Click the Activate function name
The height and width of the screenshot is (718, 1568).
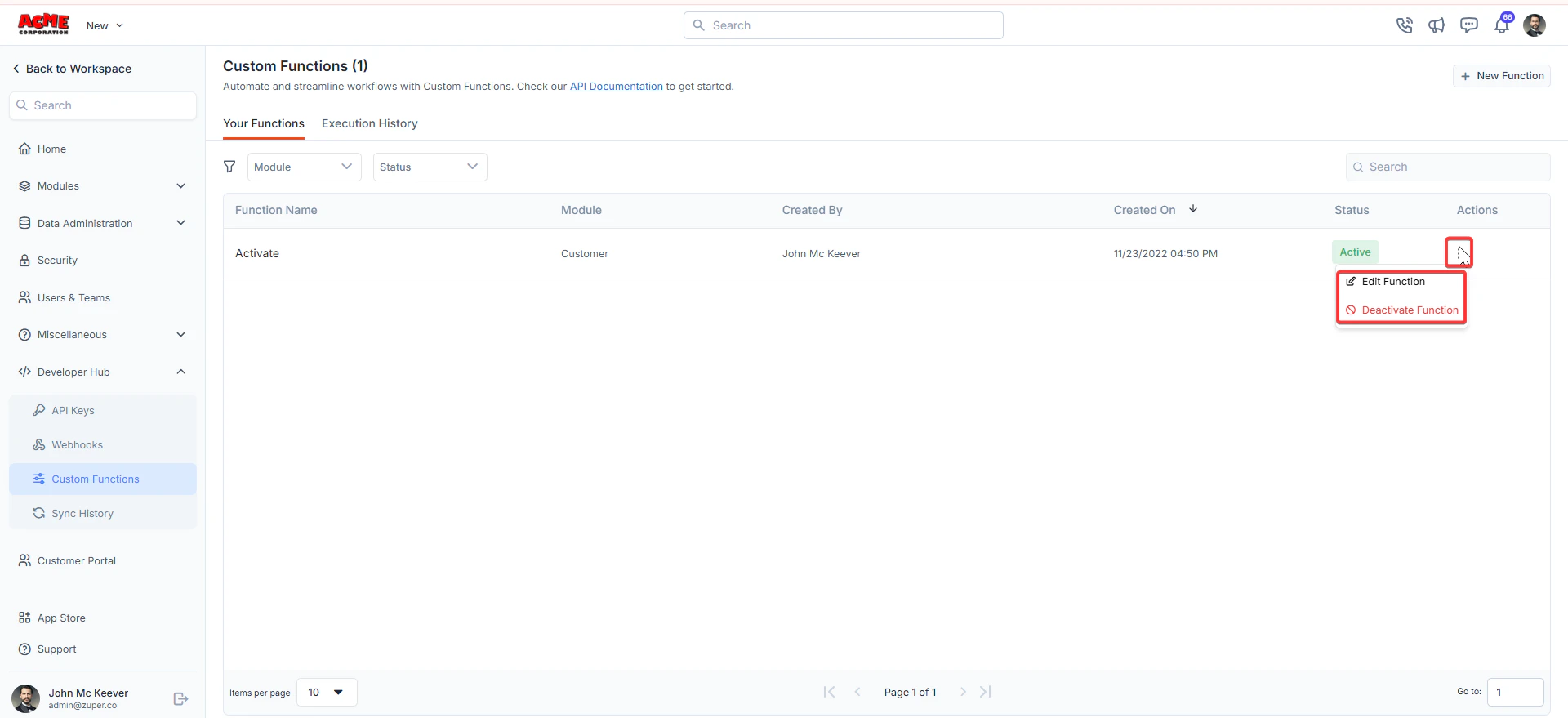pos(257,254)
